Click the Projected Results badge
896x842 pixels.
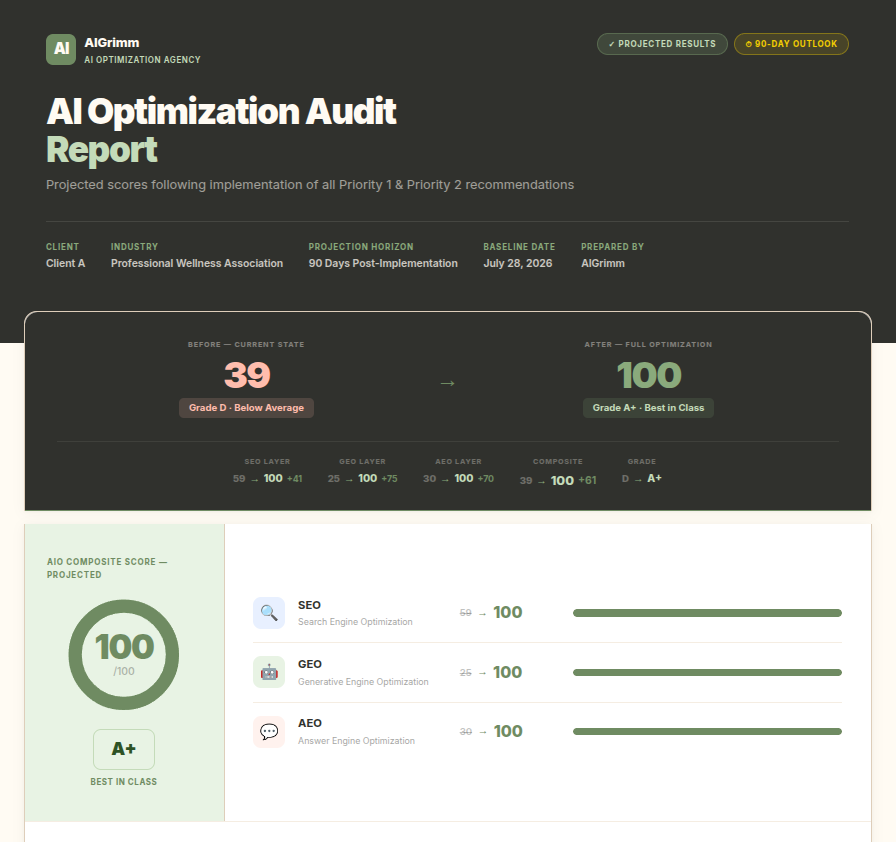662,44
